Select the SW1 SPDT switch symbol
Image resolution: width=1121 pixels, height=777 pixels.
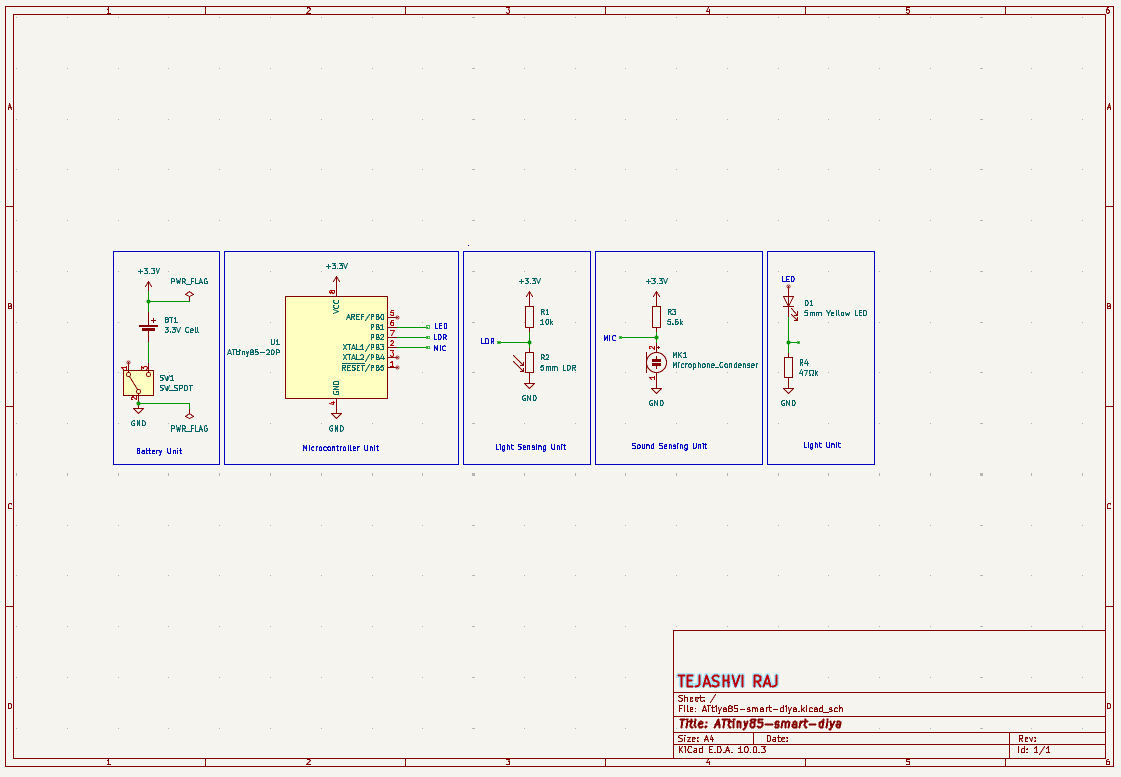[x=138, y=382]
